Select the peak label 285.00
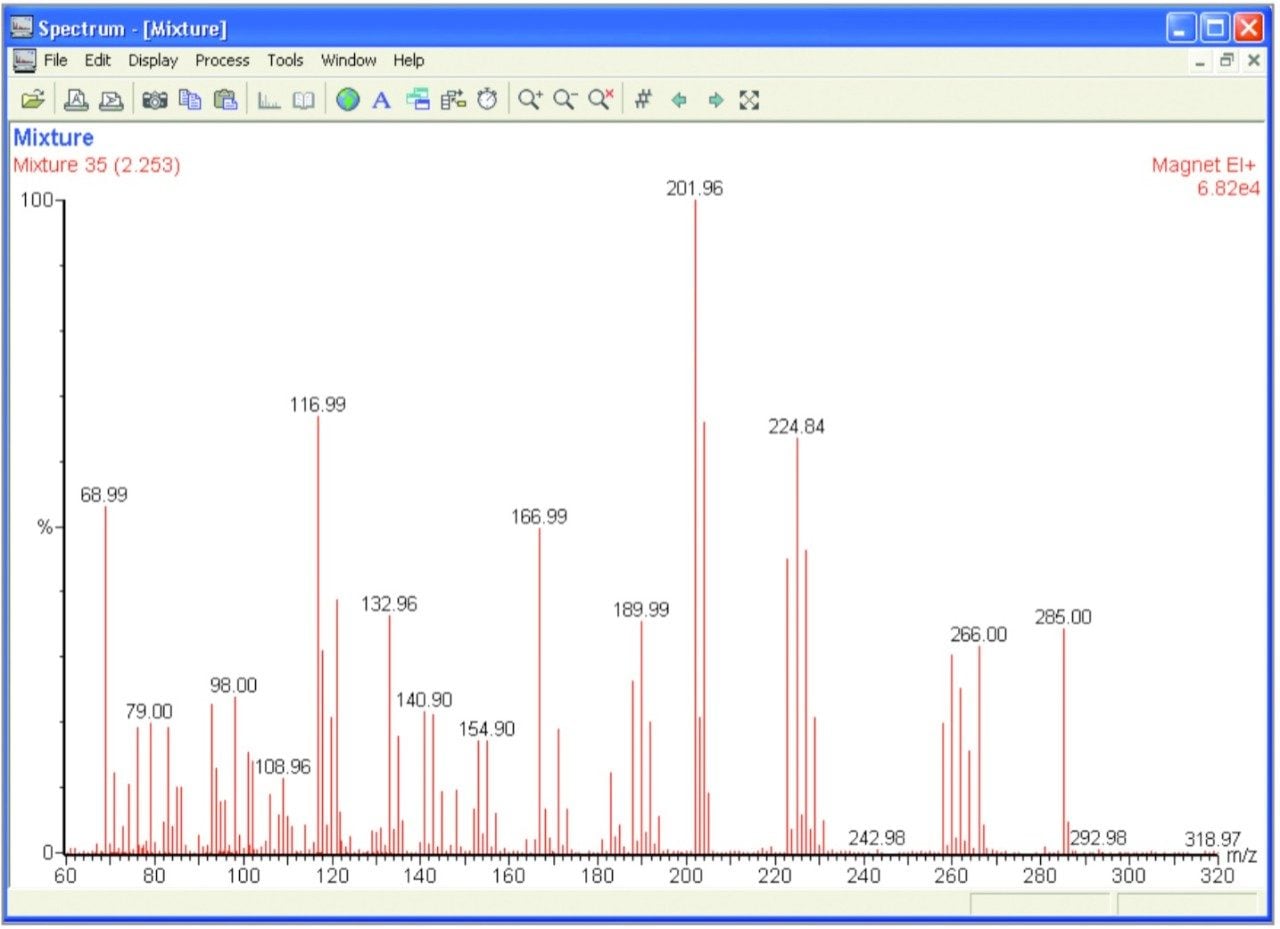The height and width of the screenshot is (929, 1280). pyautogui.click(x=1063, y=617)
